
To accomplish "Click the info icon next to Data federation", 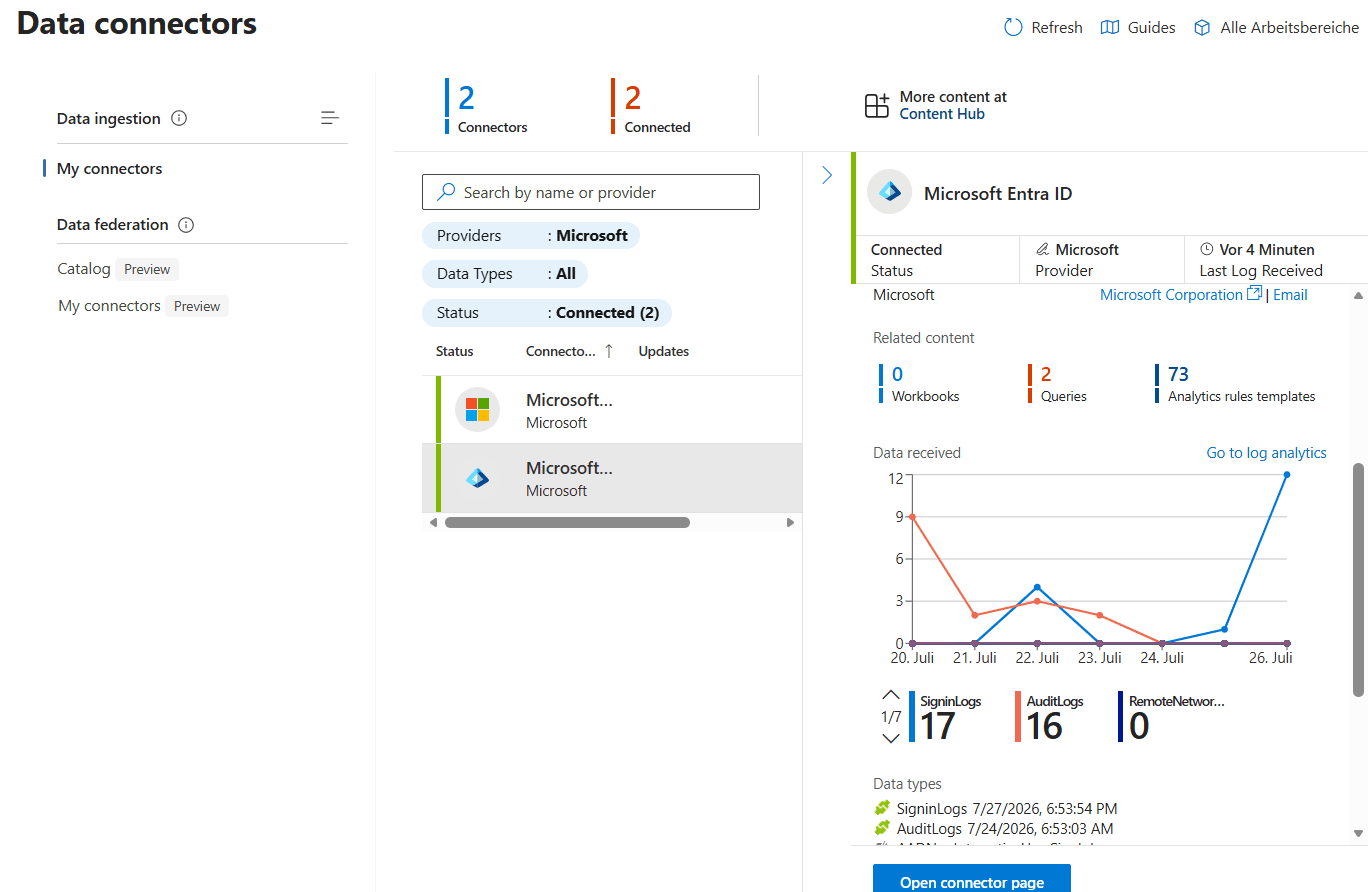I will 186,225.
